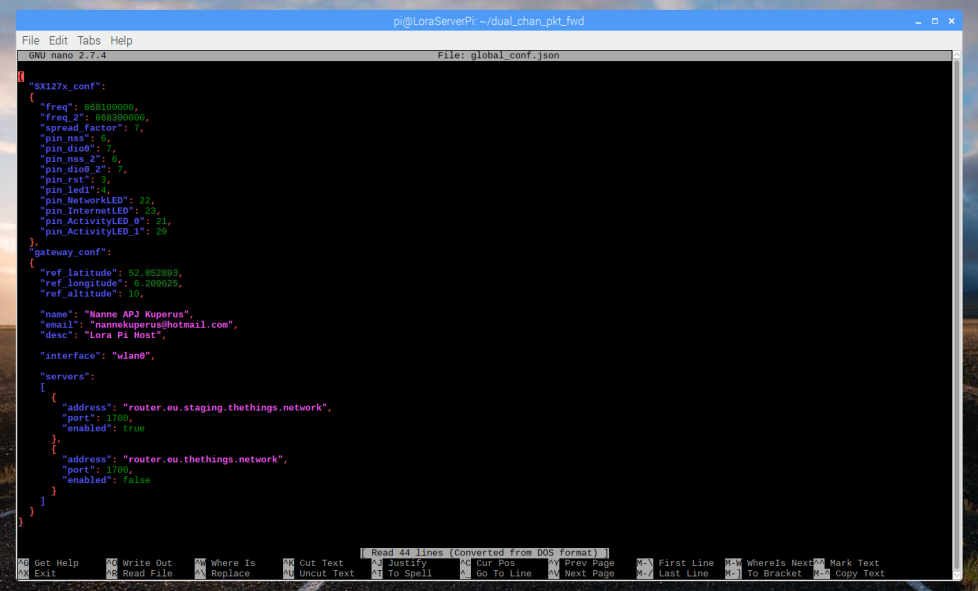
Task: Open the Help menu
Action: click(x=121, y=40)
